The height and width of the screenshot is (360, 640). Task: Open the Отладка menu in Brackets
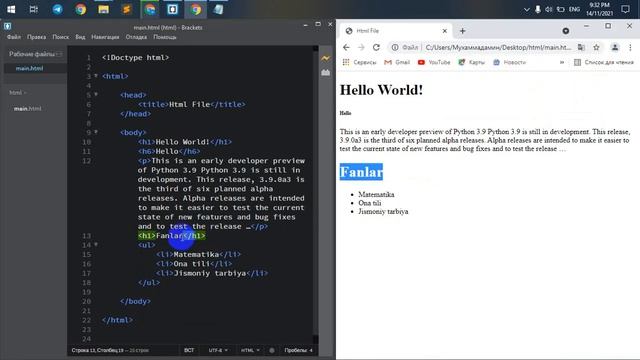tap(136, 37)
